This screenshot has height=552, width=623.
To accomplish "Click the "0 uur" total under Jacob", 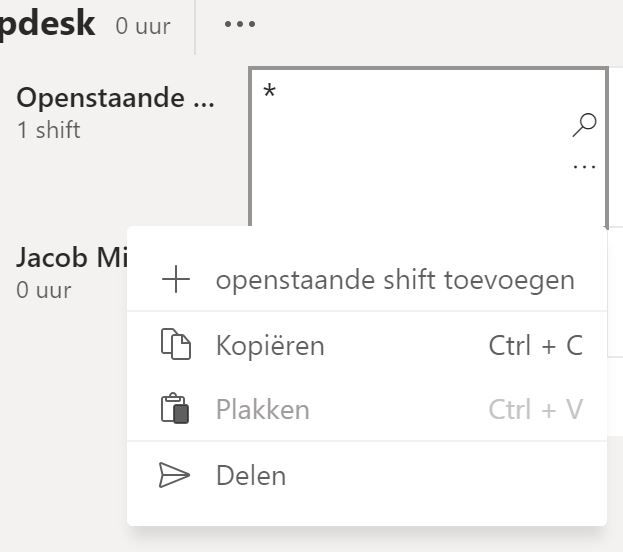I will [44, 290].
